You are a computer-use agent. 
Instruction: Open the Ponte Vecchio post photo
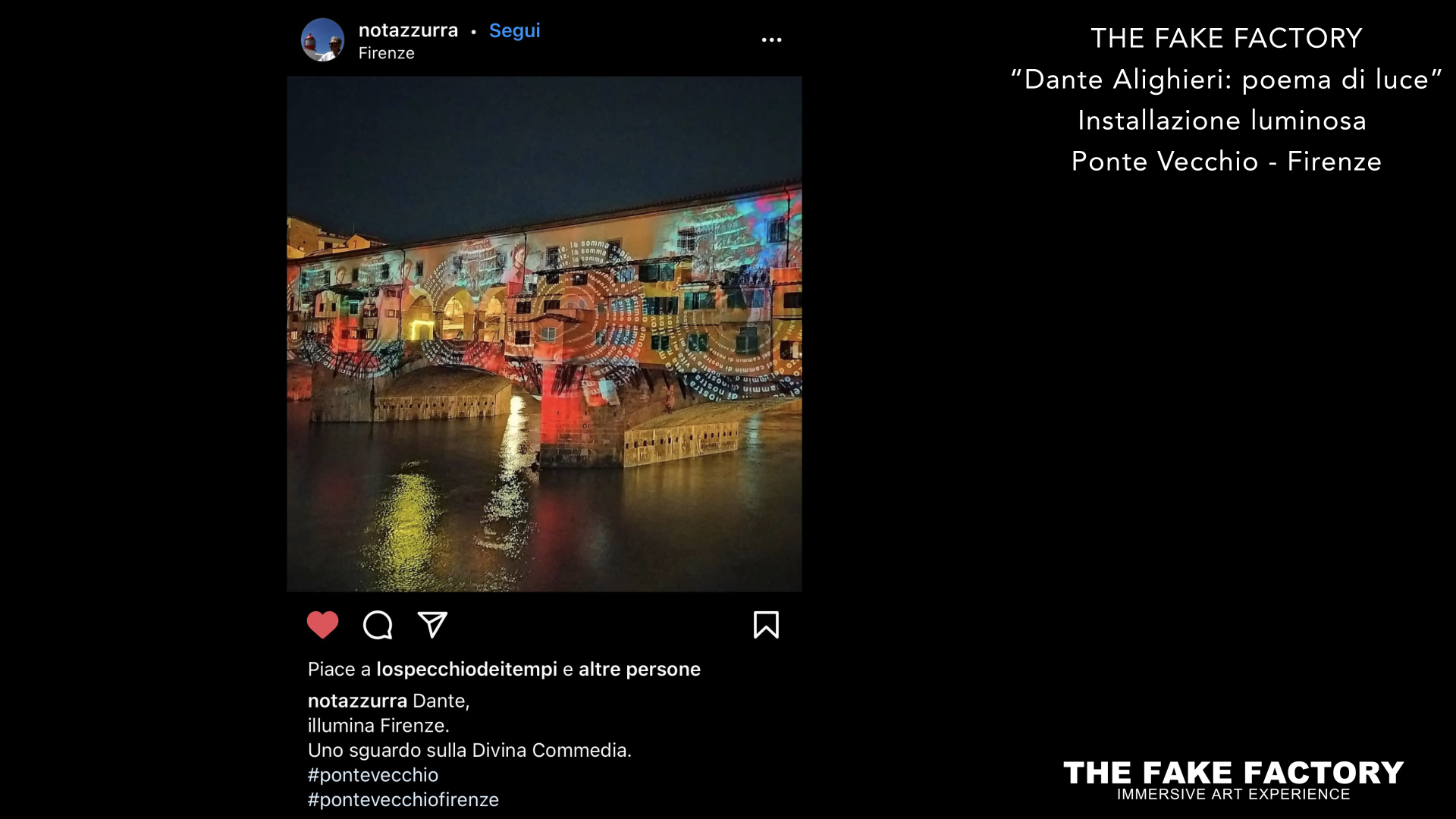tap(544, 334)
